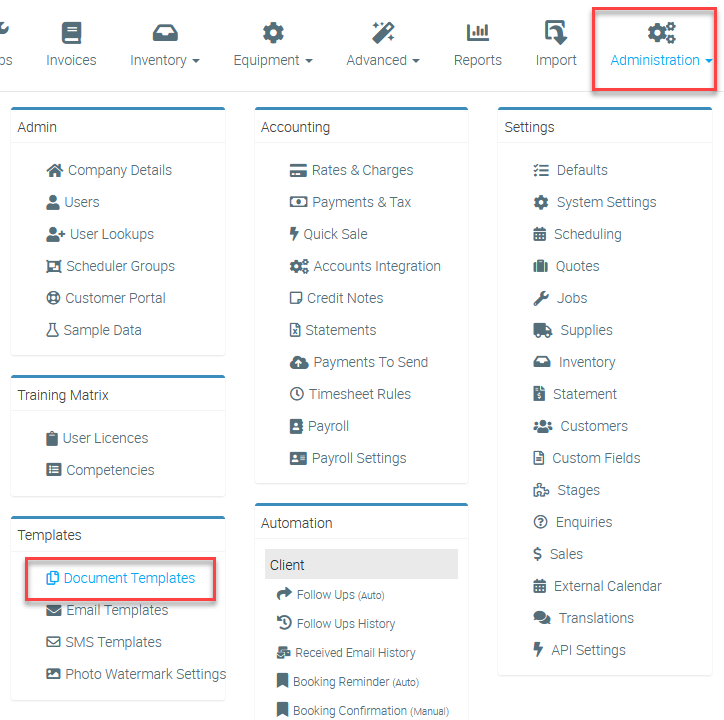The height and width of the screenshot is (720, 724).
Task: Click the Payments To Send cloud icon
Action: (x=299, y=362)
